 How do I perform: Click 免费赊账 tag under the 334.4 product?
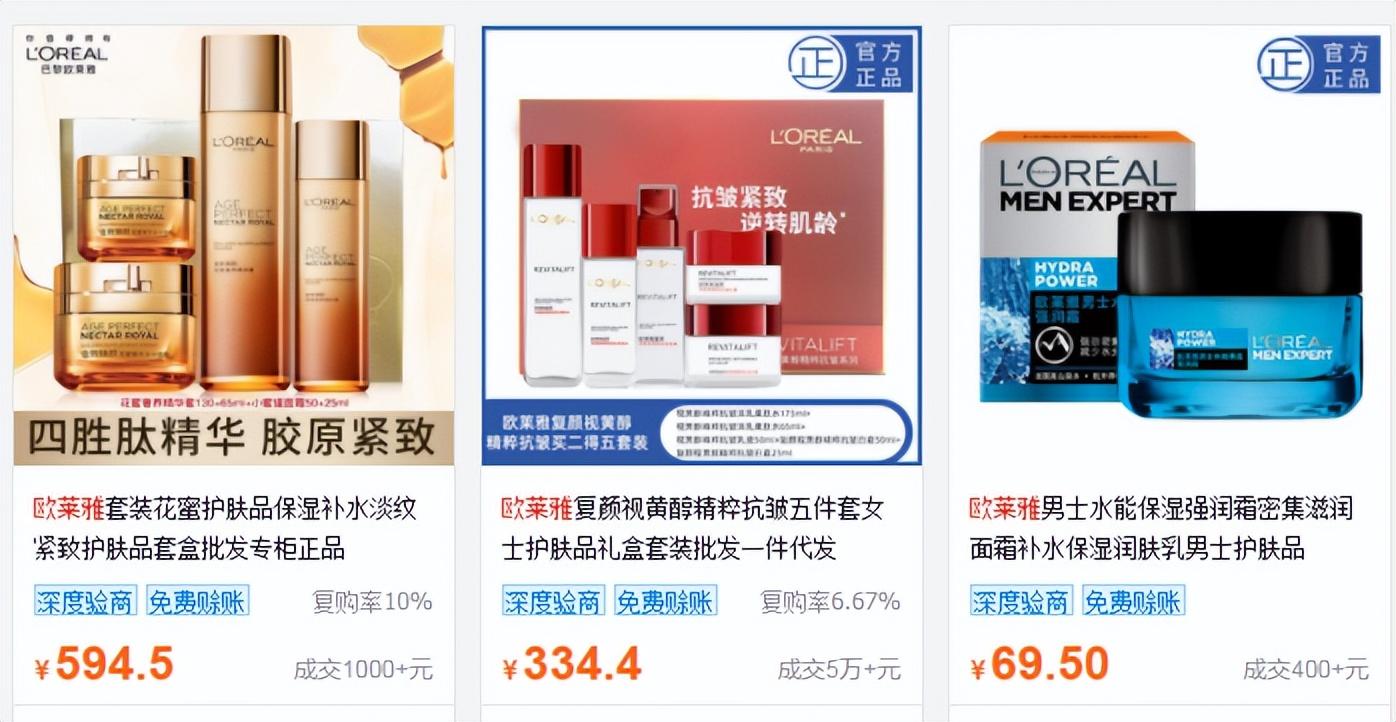coord(666,601)
